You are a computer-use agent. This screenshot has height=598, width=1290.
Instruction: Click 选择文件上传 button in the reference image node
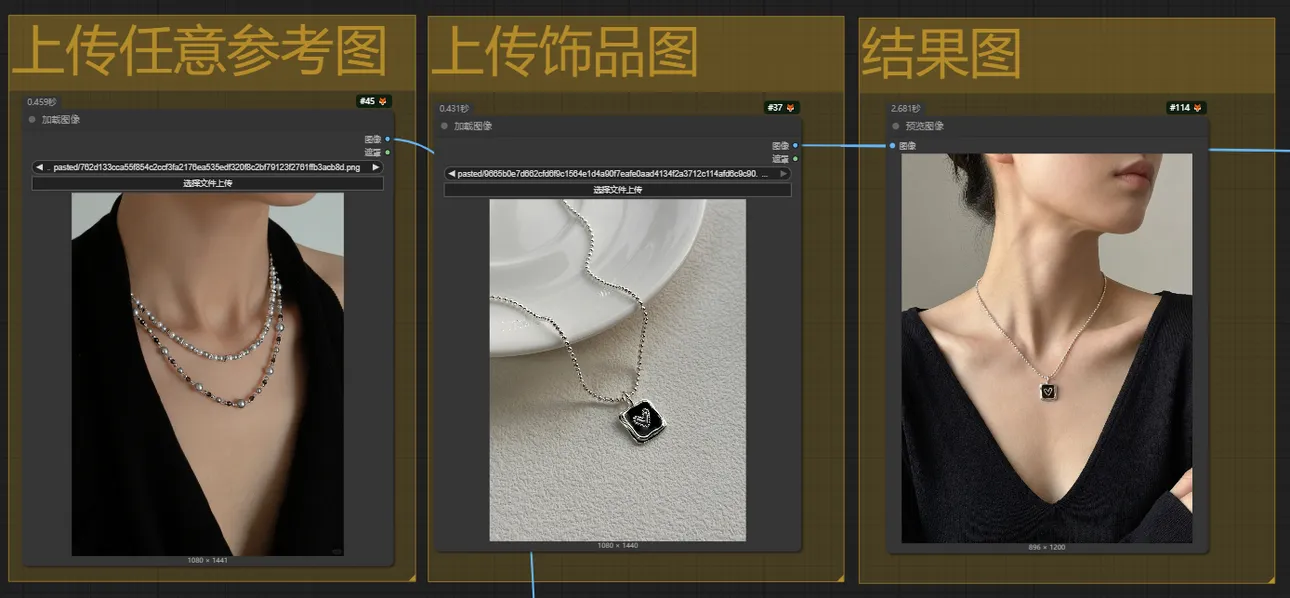207,184
